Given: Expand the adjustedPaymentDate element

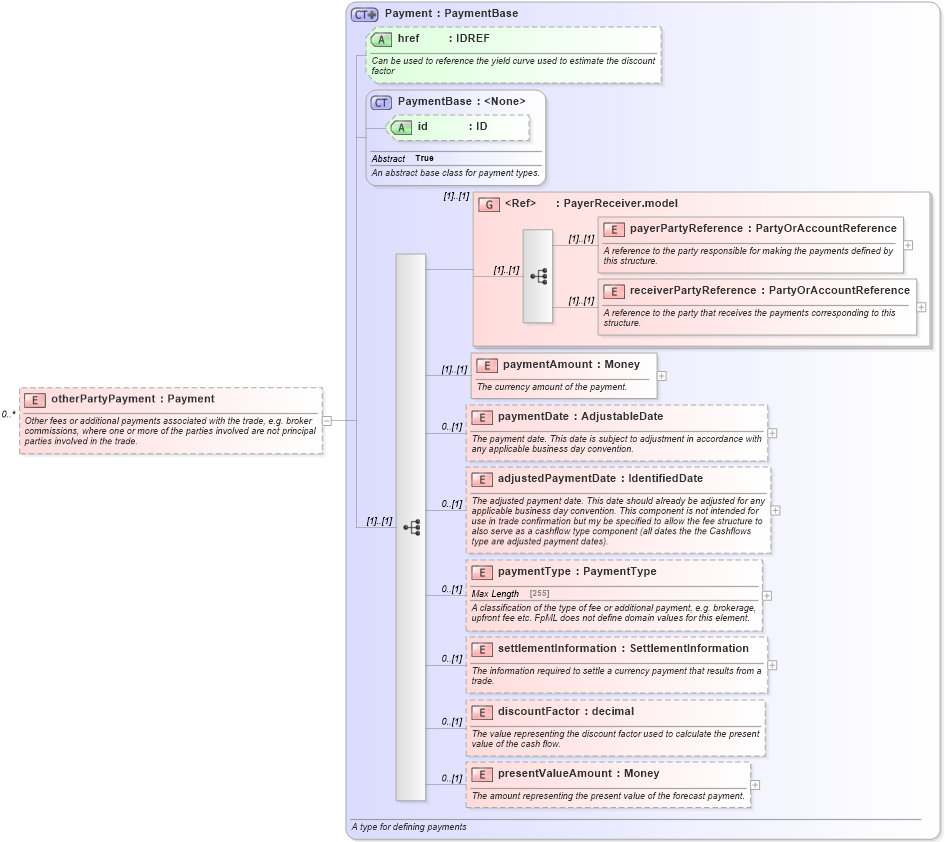Looking at the screenshot, I should pos(776,511).
